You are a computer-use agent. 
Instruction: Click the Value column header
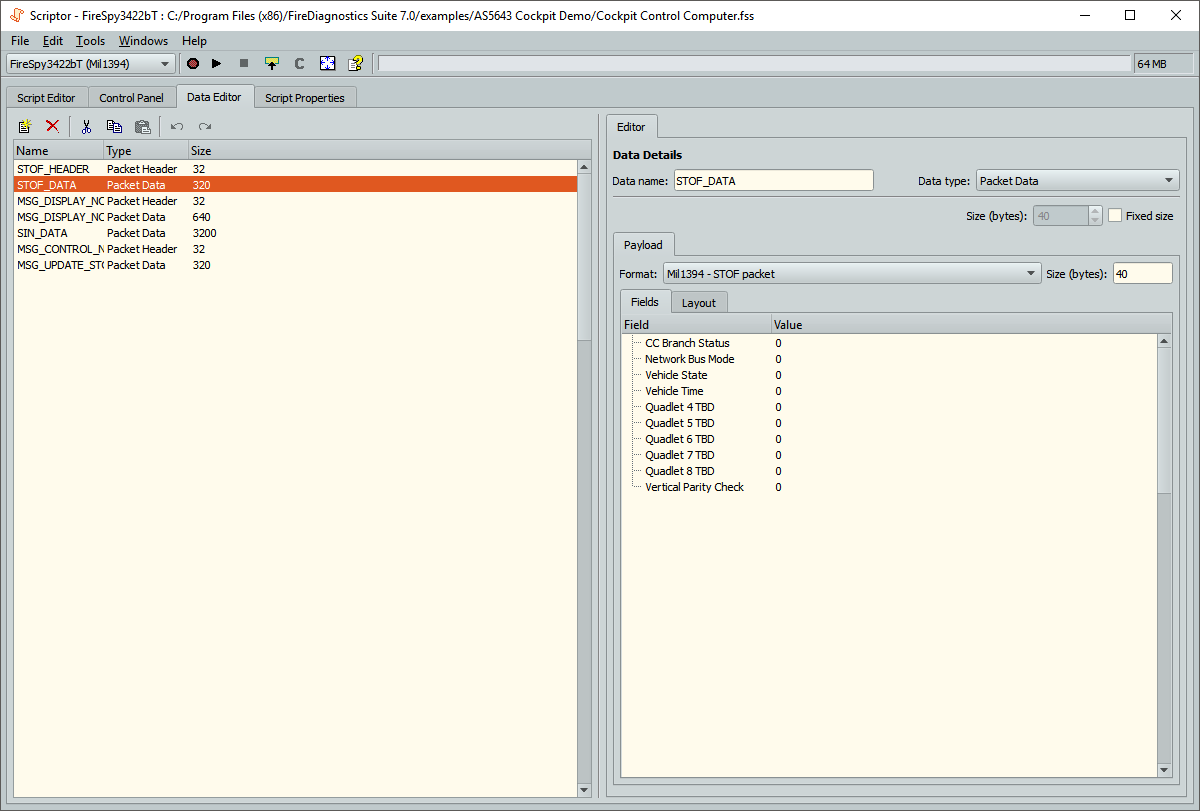click(x=971, y=325)
